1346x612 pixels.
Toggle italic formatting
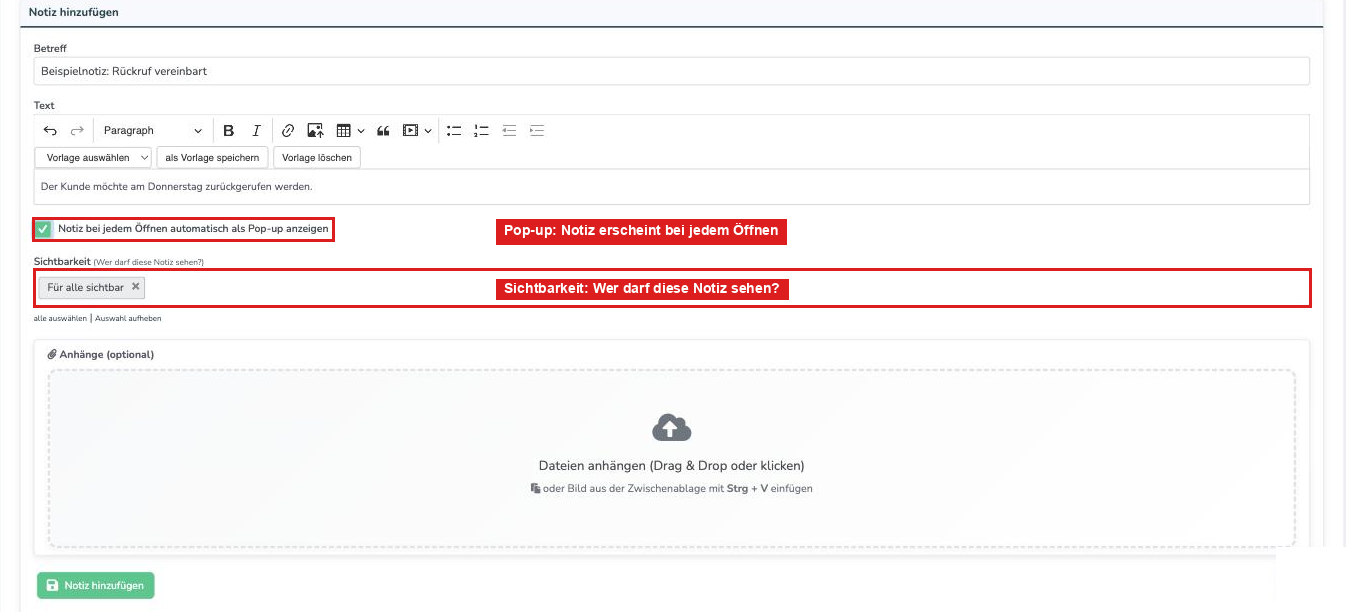pyautogui.click(x=256, y=131)
